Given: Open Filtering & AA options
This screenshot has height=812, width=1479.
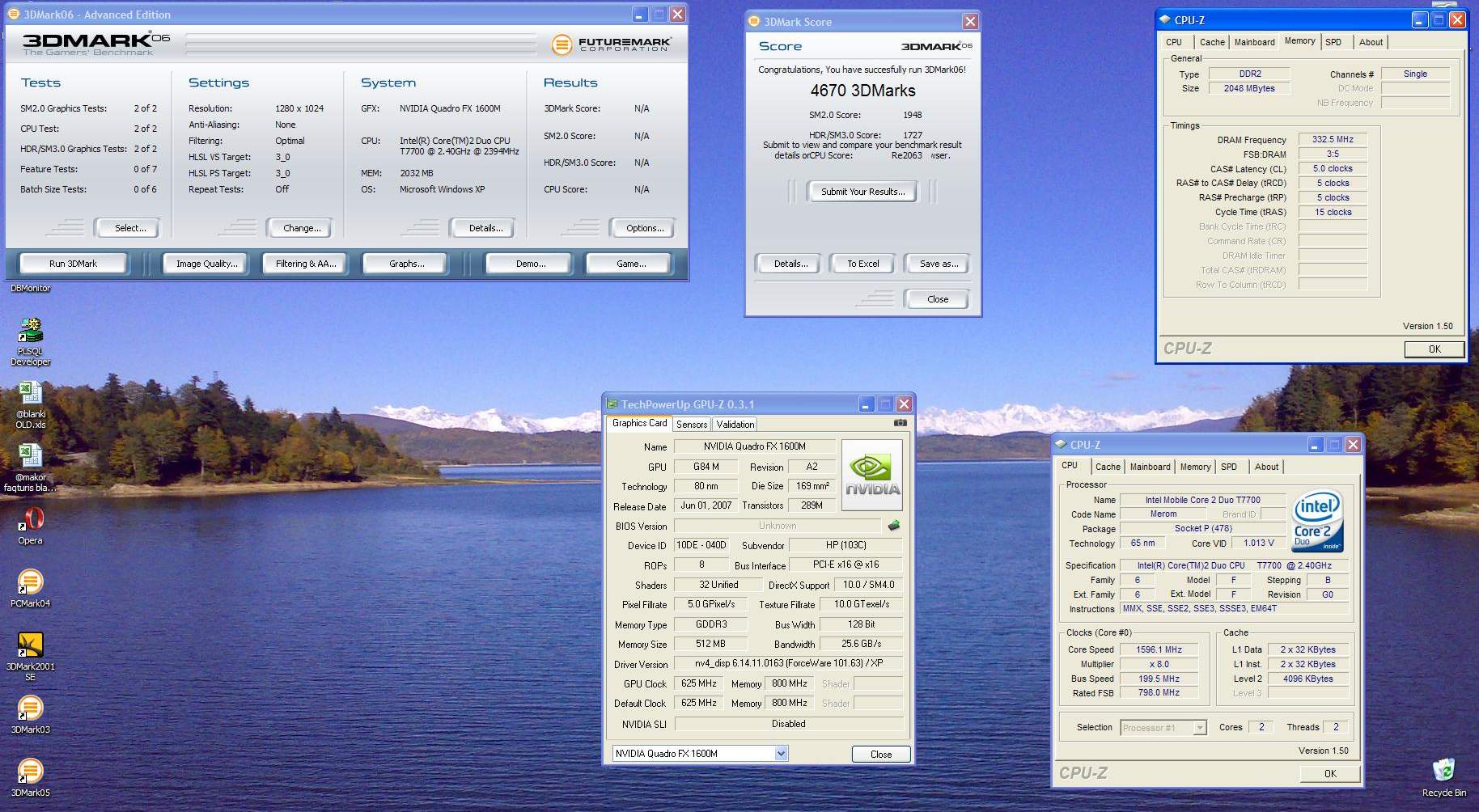Looking at the screenshot, I should point(305,264).
